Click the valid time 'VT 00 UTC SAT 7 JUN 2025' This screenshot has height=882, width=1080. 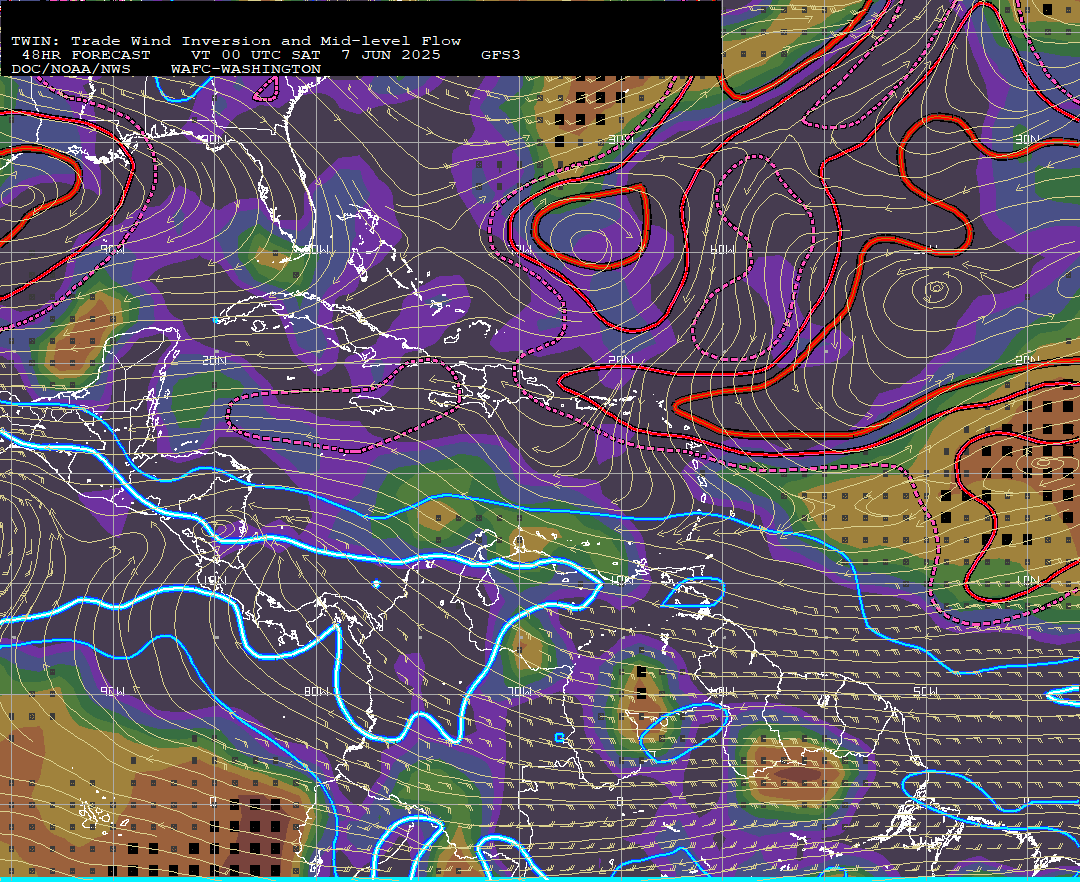tap(315, 55)
